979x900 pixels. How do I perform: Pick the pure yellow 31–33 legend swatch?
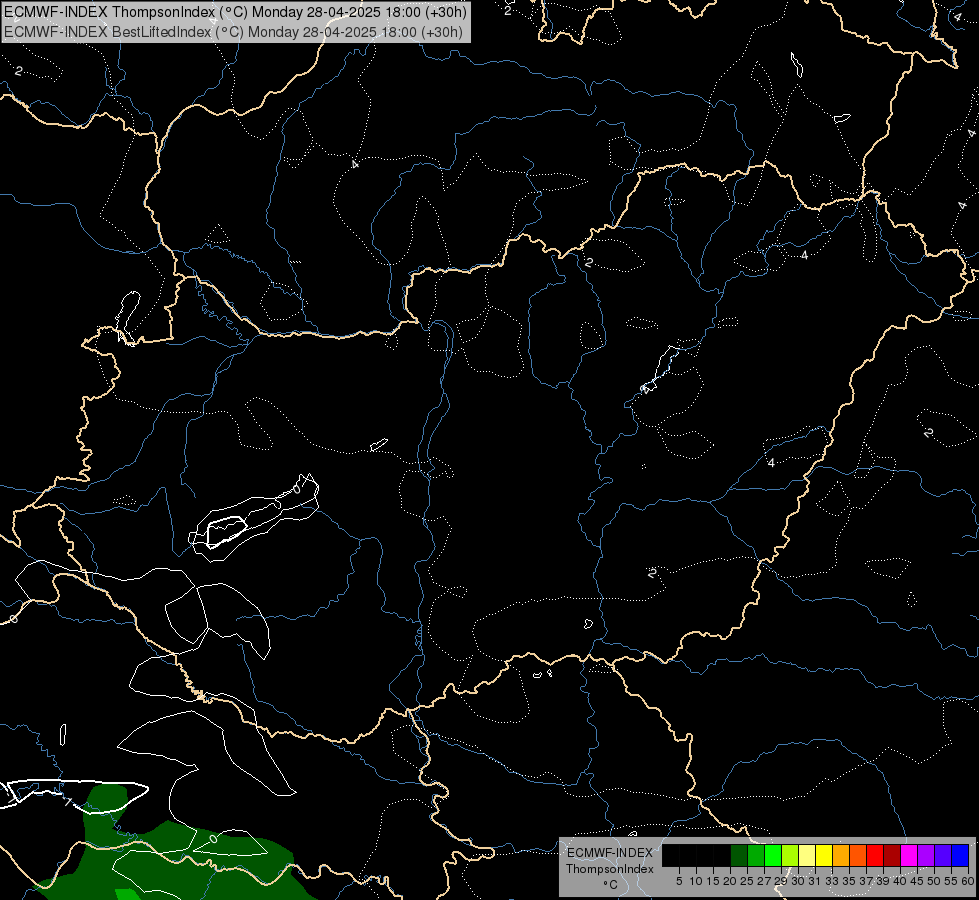(824, 855)
